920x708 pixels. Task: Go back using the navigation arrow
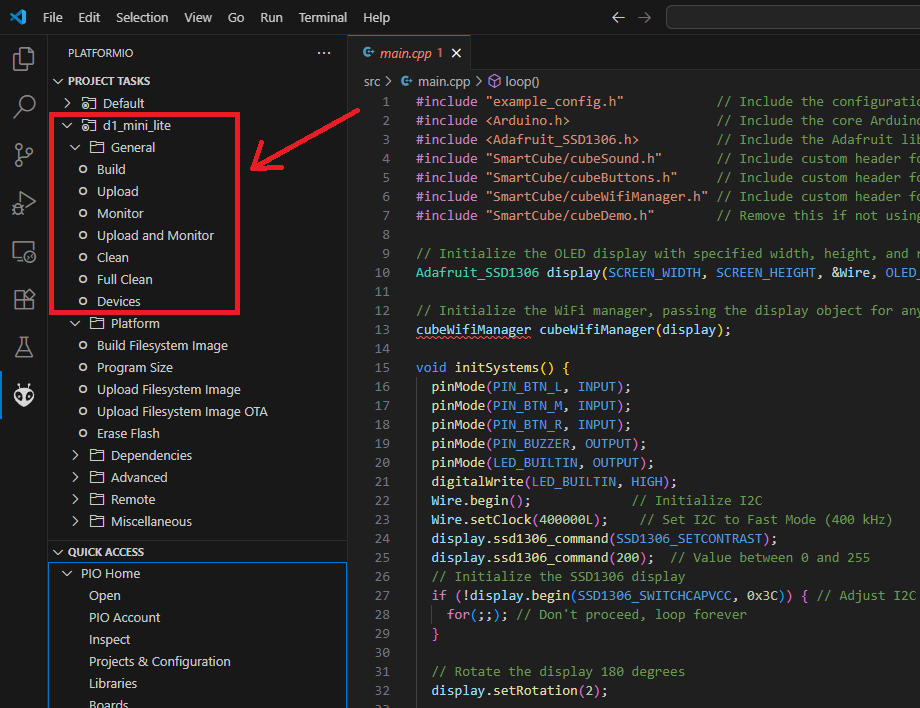[x=618, y=17]
